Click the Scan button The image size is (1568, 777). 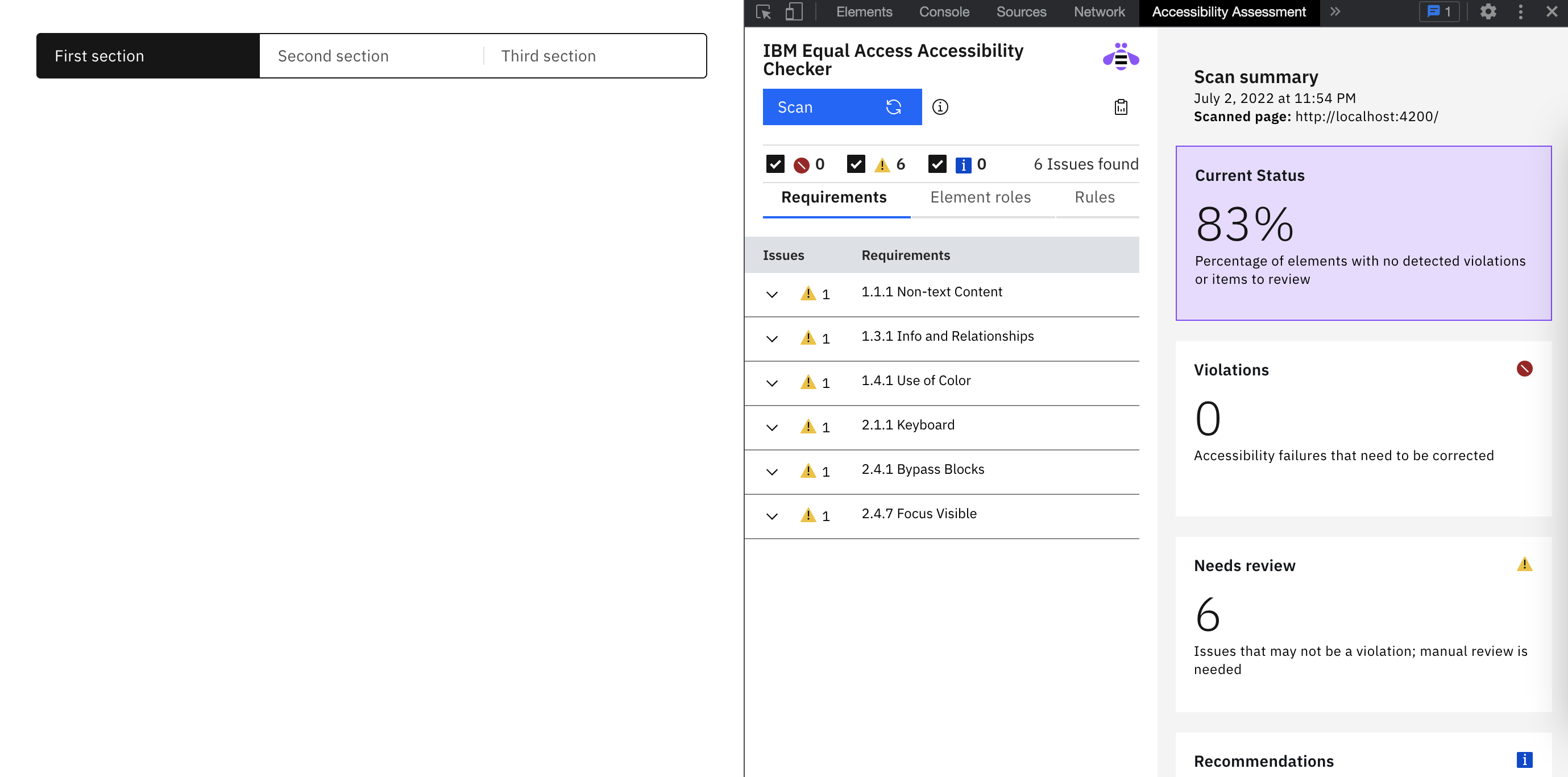tap(842, 106)
